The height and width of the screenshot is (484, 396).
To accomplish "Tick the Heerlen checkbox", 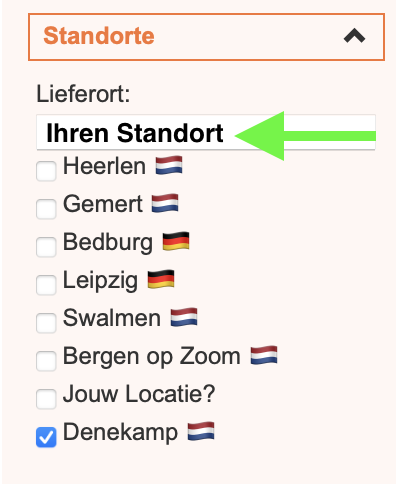I will 46,171.
